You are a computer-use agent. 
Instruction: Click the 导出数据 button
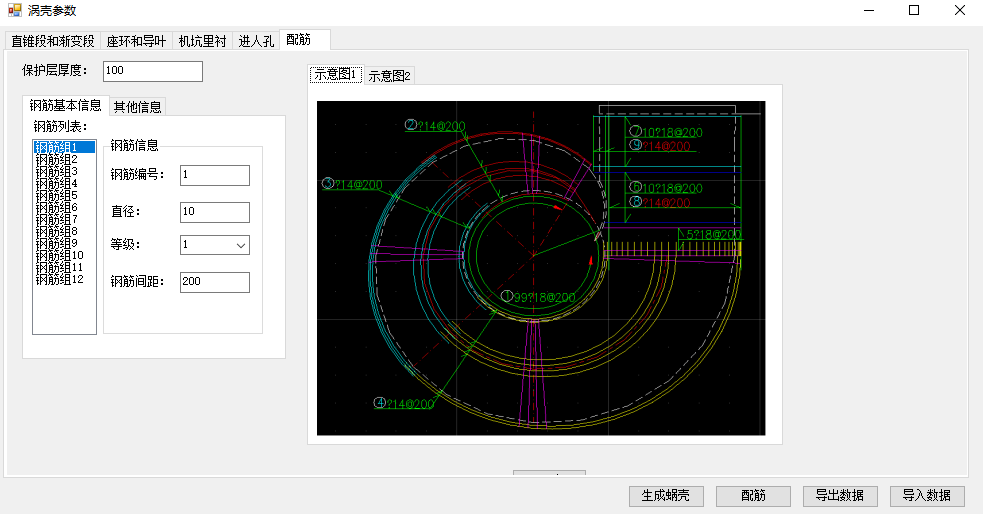click(840, 496)
